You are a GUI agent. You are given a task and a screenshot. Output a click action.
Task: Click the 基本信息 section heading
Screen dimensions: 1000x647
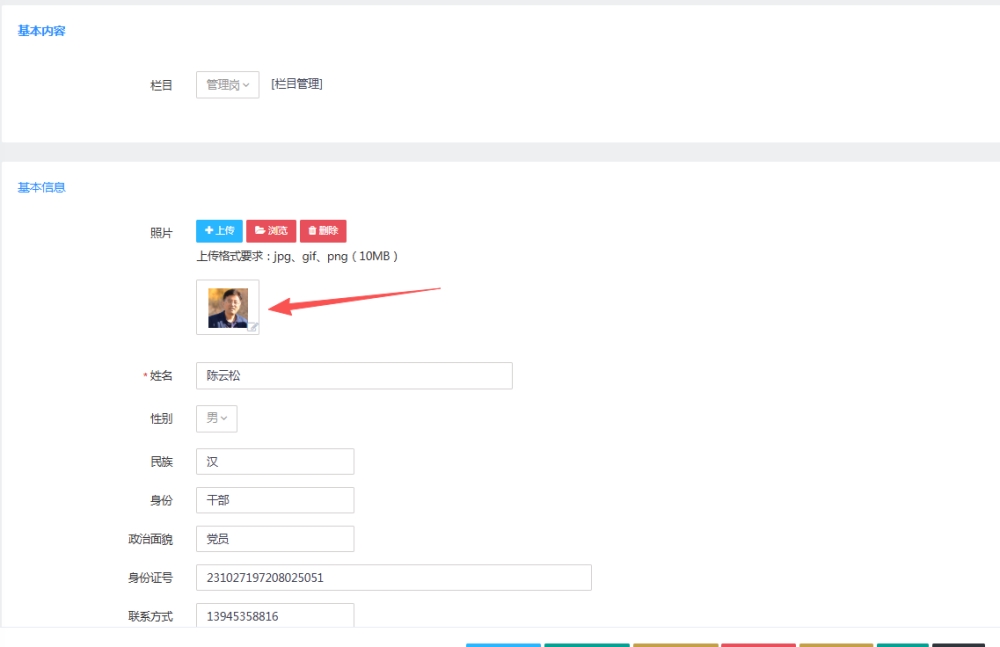(42, 187)
